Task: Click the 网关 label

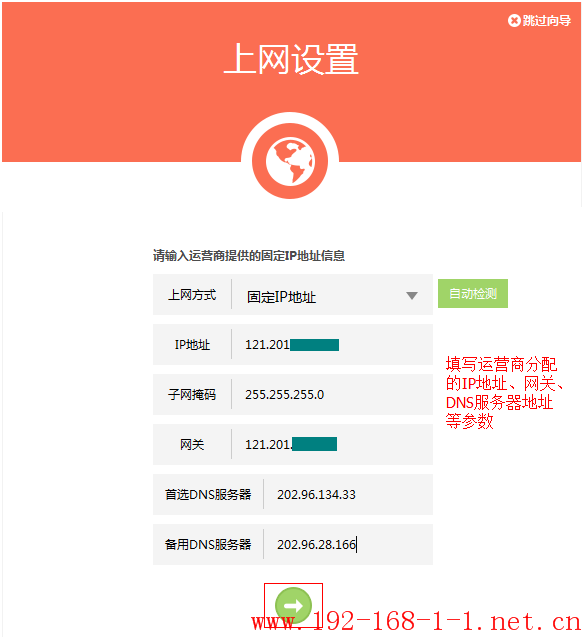Action: click(192, 444)
